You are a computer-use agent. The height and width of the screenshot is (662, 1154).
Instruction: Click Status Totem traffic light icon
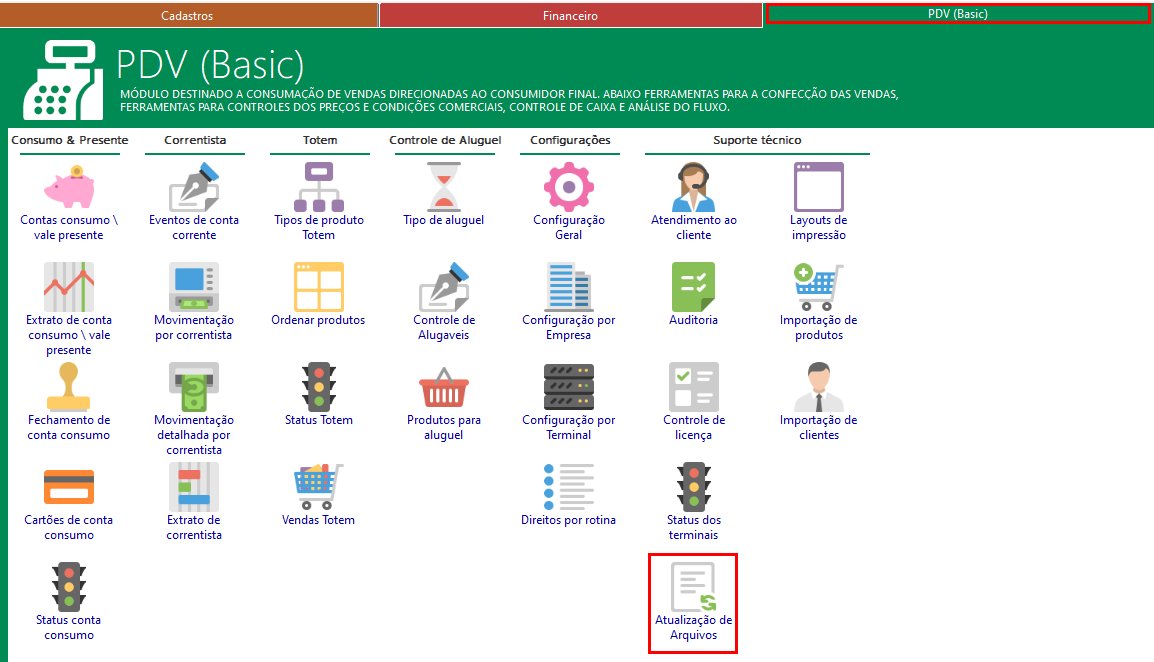[x=318, y=387]
